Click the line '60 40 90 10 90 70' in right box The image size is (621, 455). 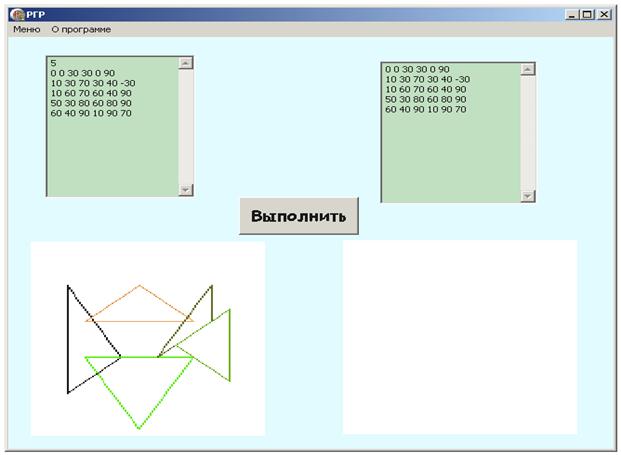click(x=426, y=109)
